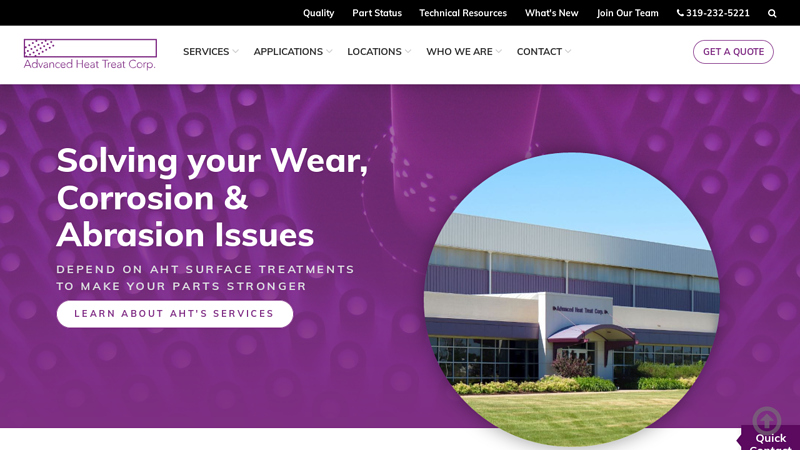800x450 pixels.
Task: Click the circular building photo
Action: [572, 299]
